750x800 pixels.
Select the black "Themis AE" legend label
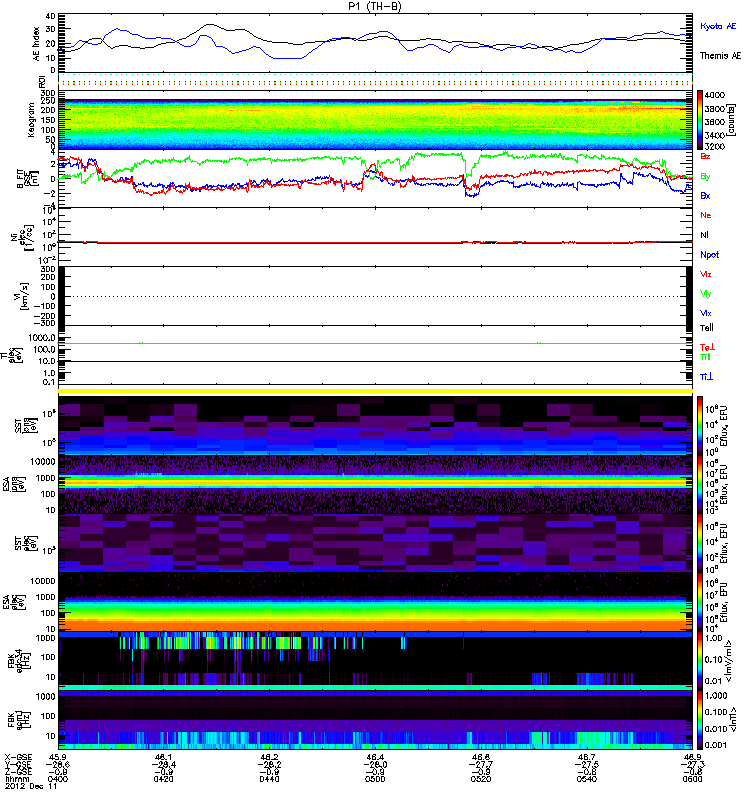pos(720,56)
